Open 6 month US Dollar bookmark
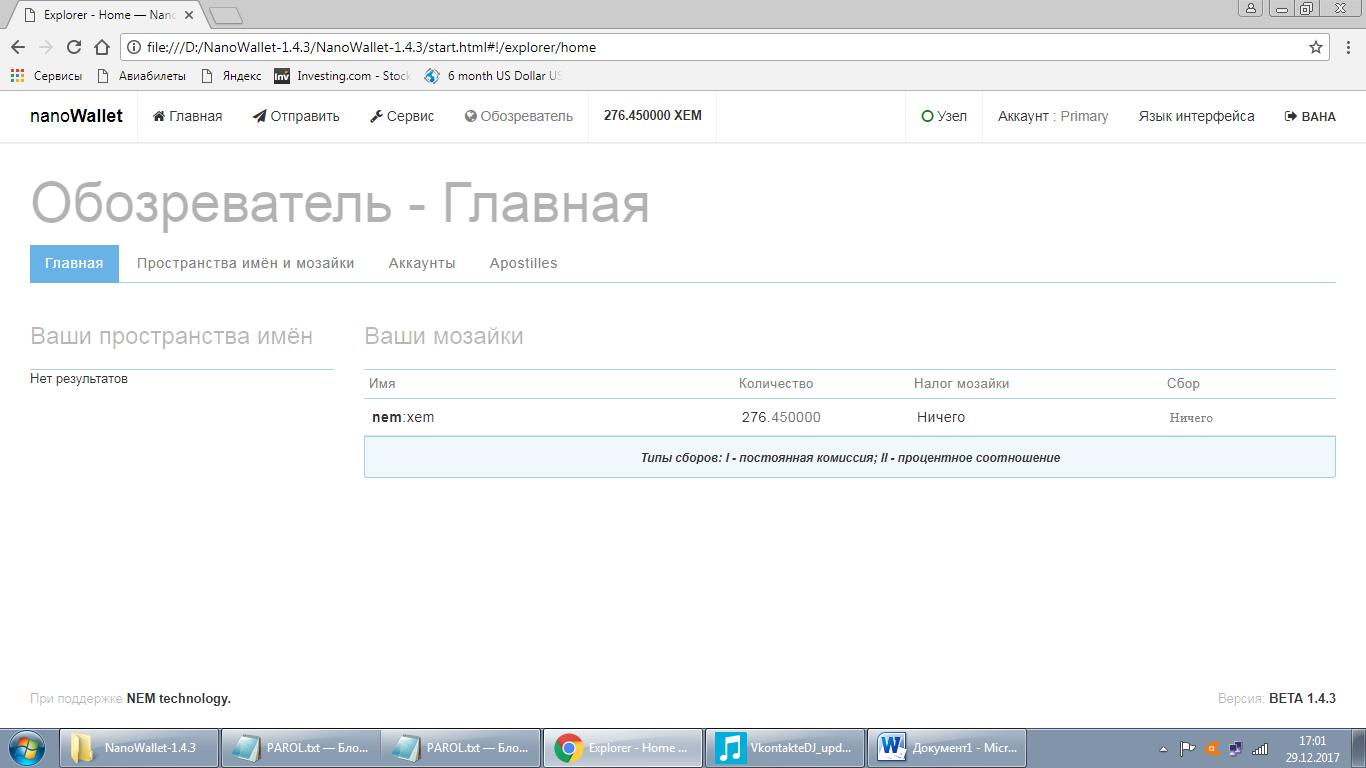1366x768 pixels. point(492,76)
